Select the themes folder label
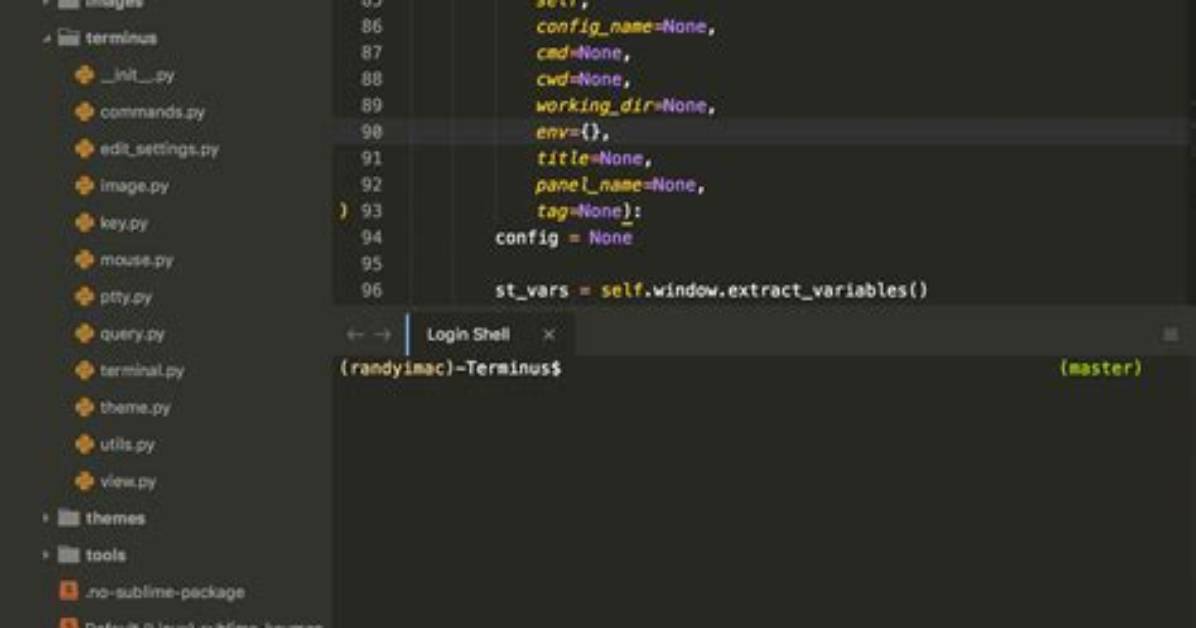 pyautogui.click(x=115, y=518)
